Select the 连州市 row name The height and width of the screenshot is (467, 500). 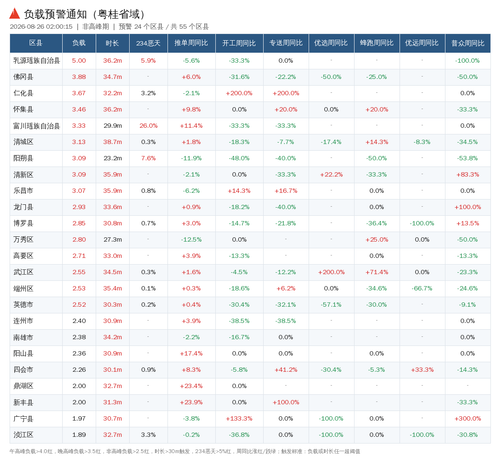tap(23, 321)
